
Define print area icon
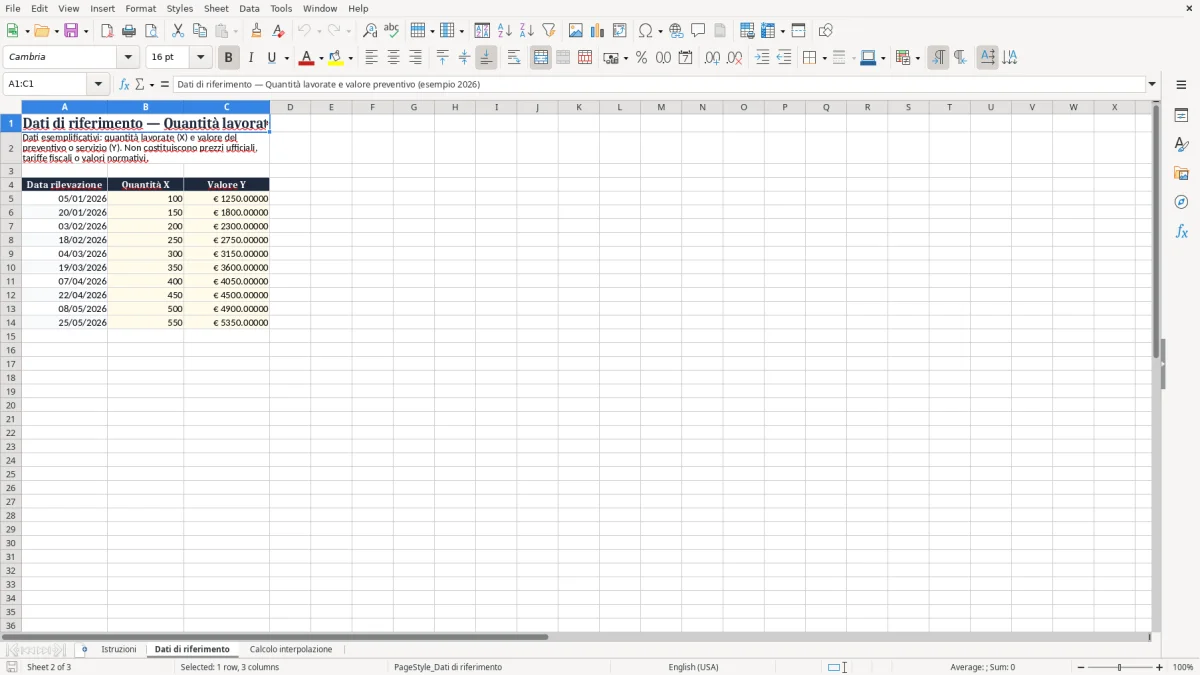(747, 31)
